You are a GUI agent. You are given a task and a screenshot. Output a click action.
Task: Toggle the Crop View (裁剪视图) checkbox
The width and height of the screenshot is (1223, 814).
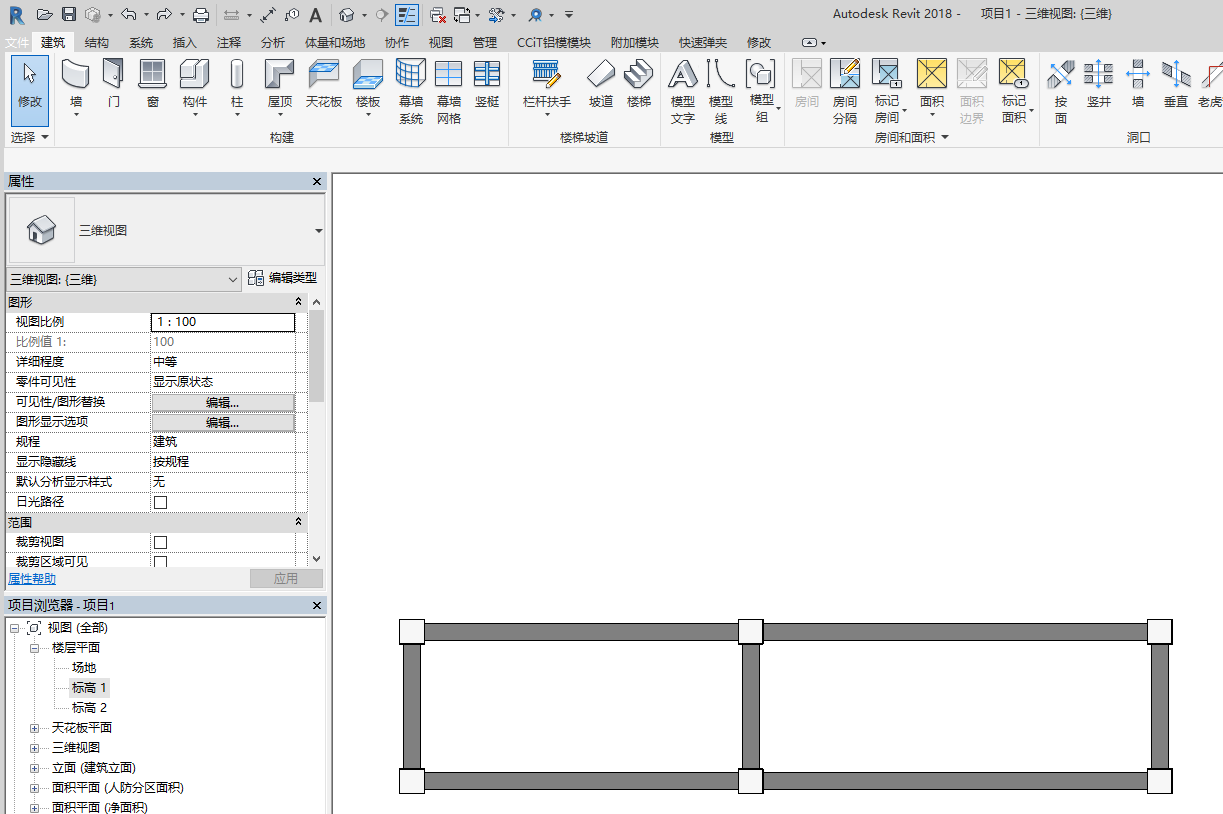tap(160, 542)
